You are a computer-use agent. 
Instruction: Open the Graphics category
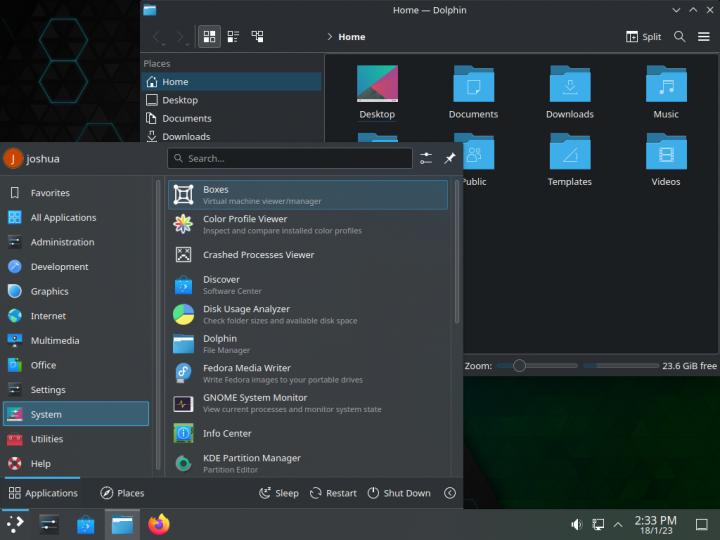click(x=76, y=291)
